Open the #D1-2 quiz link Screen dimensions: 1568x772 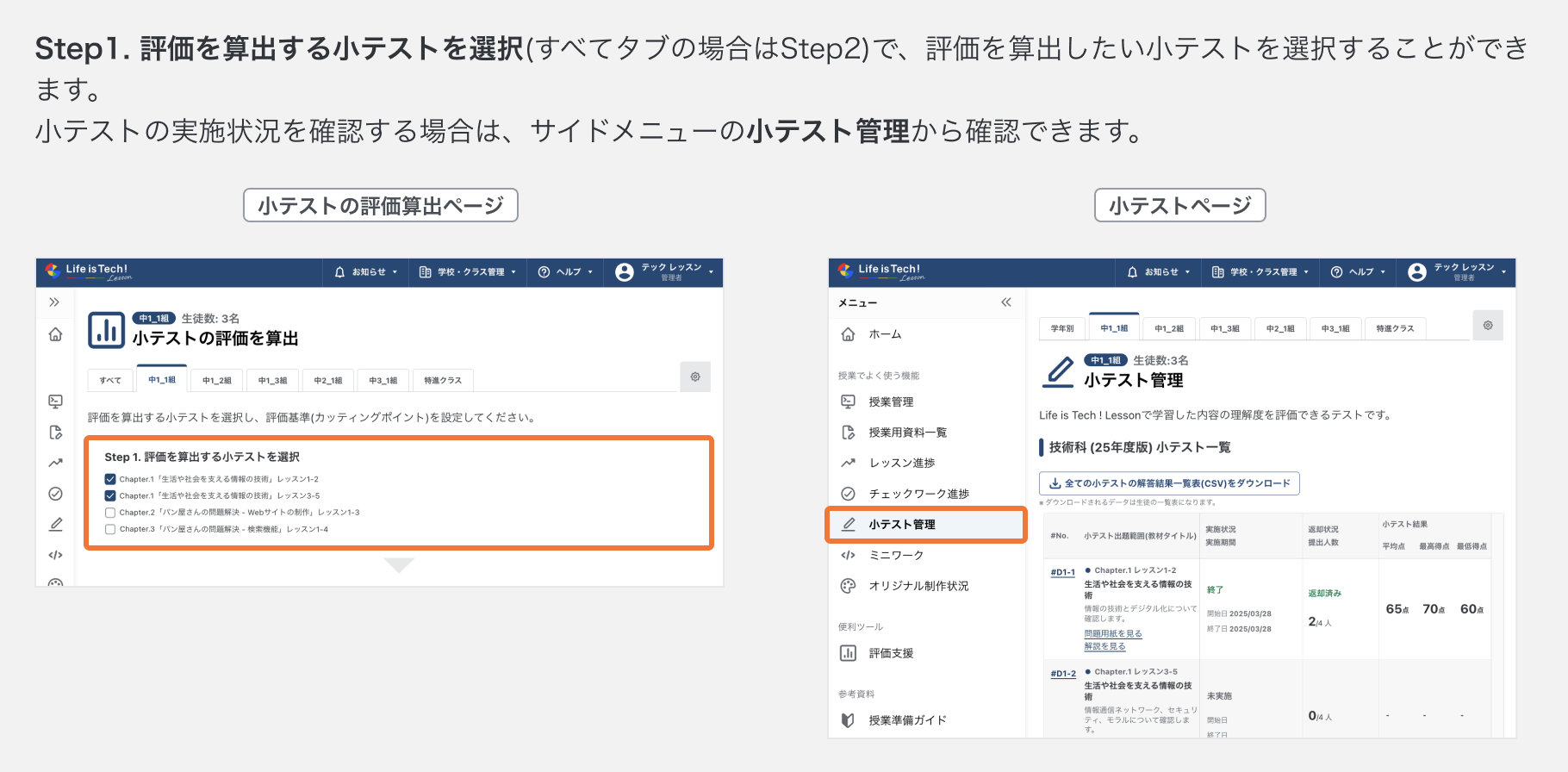1062,674
